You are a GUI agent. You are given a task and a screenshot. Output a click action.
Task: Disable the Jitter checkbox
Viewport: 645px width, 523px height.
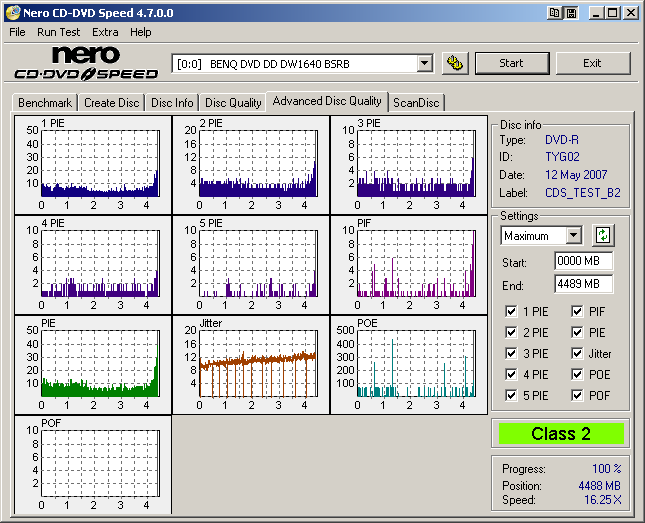click(x=577, y=353)
